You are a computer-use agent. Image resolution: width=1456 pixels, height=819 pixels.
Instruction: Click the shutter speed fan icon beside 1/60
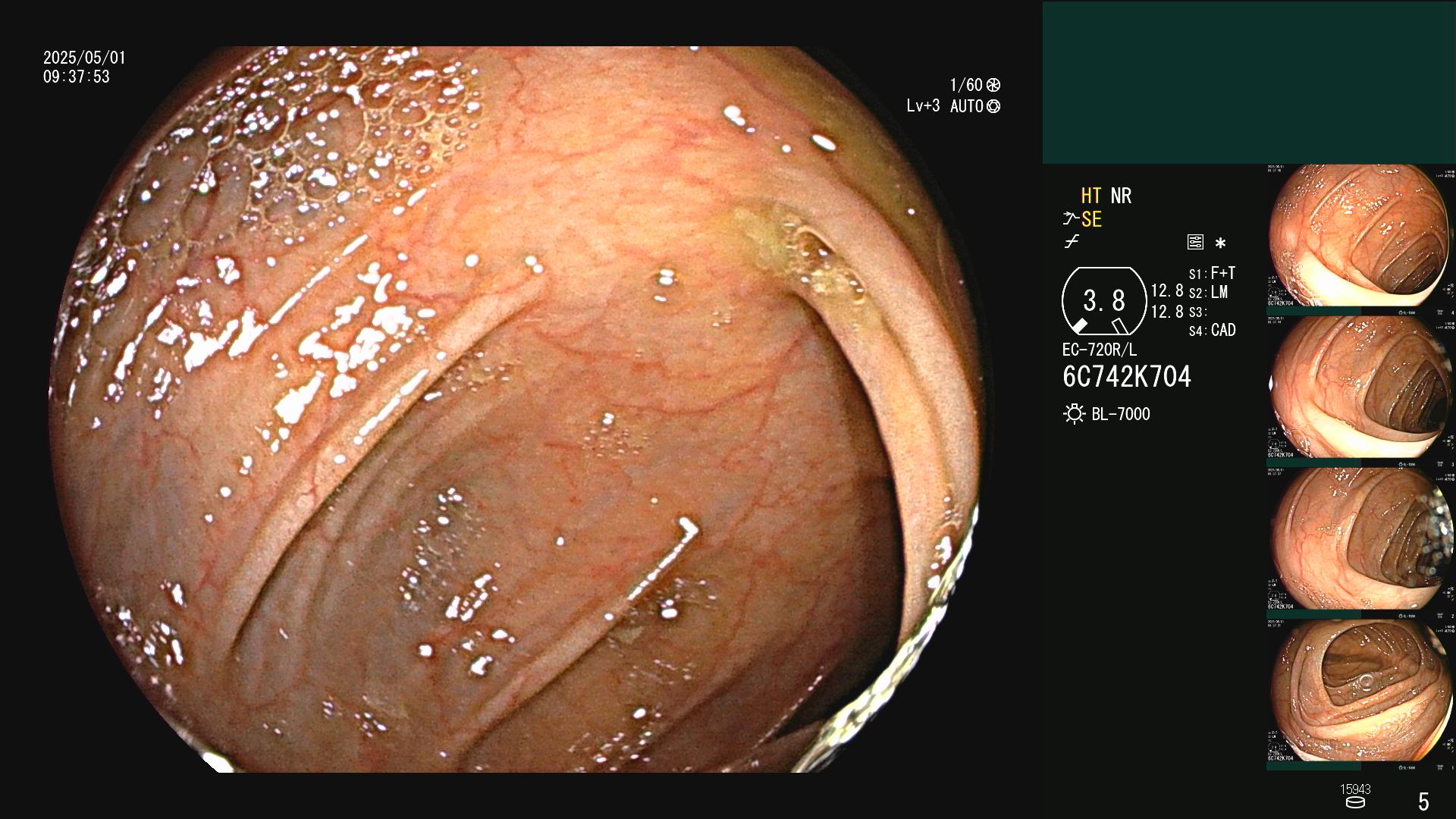click(993, 85)
